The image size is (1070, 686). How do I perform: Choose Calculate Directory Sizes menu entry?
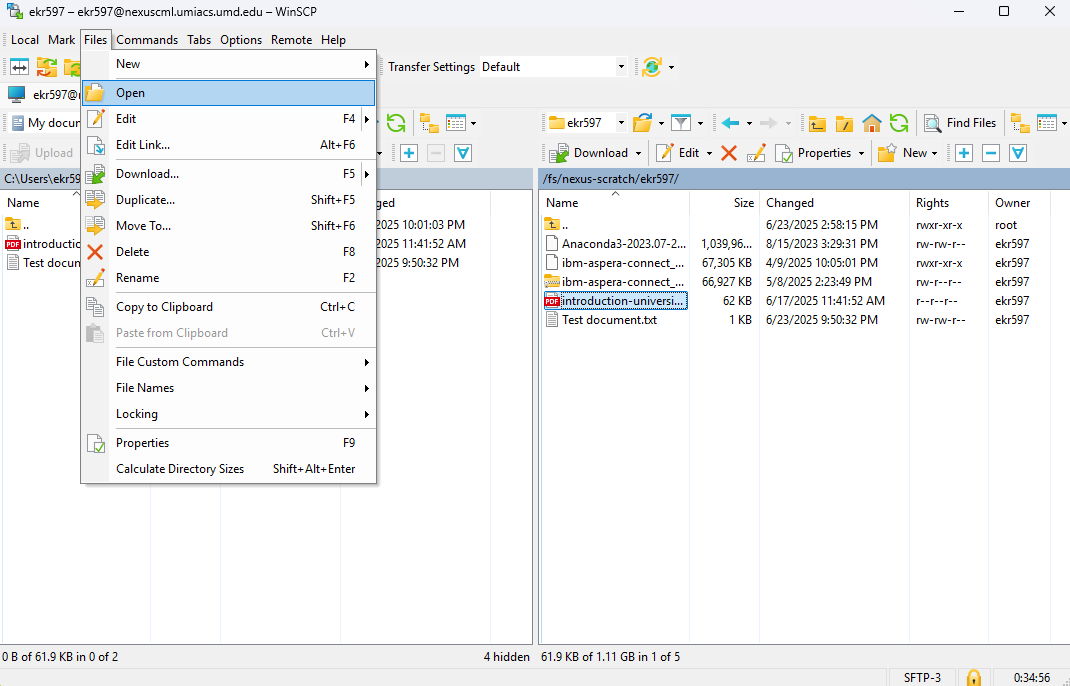(180, 469)
